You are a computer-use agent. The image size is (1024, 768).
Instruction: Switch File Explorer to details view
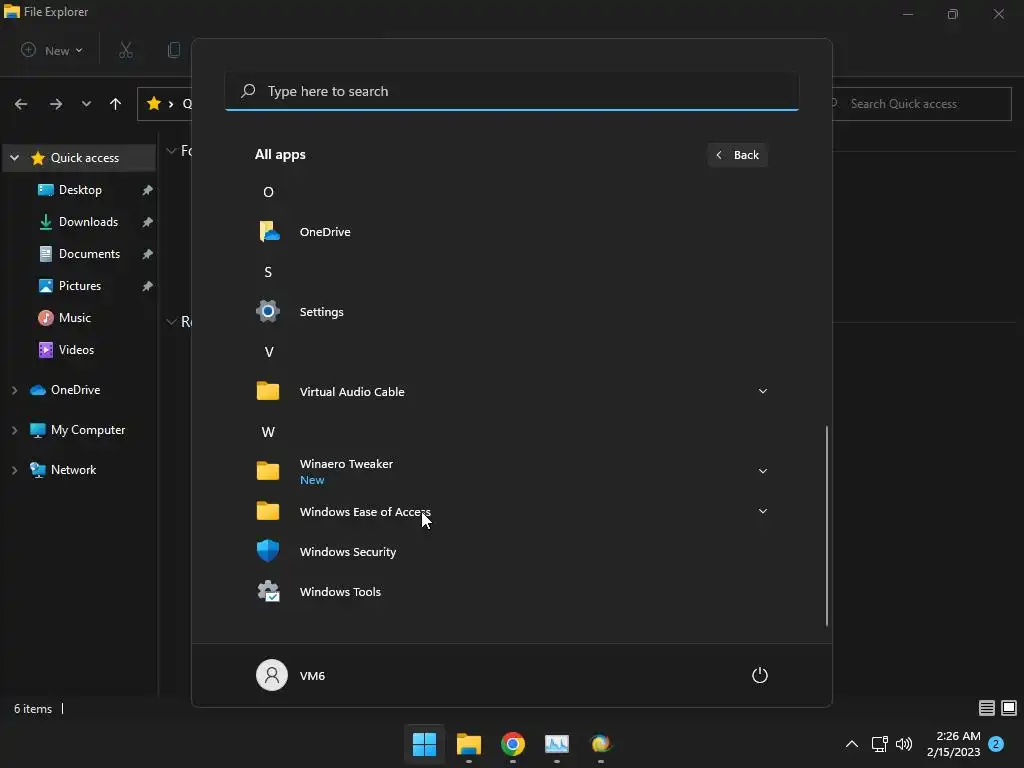click(x=987, y=708)
